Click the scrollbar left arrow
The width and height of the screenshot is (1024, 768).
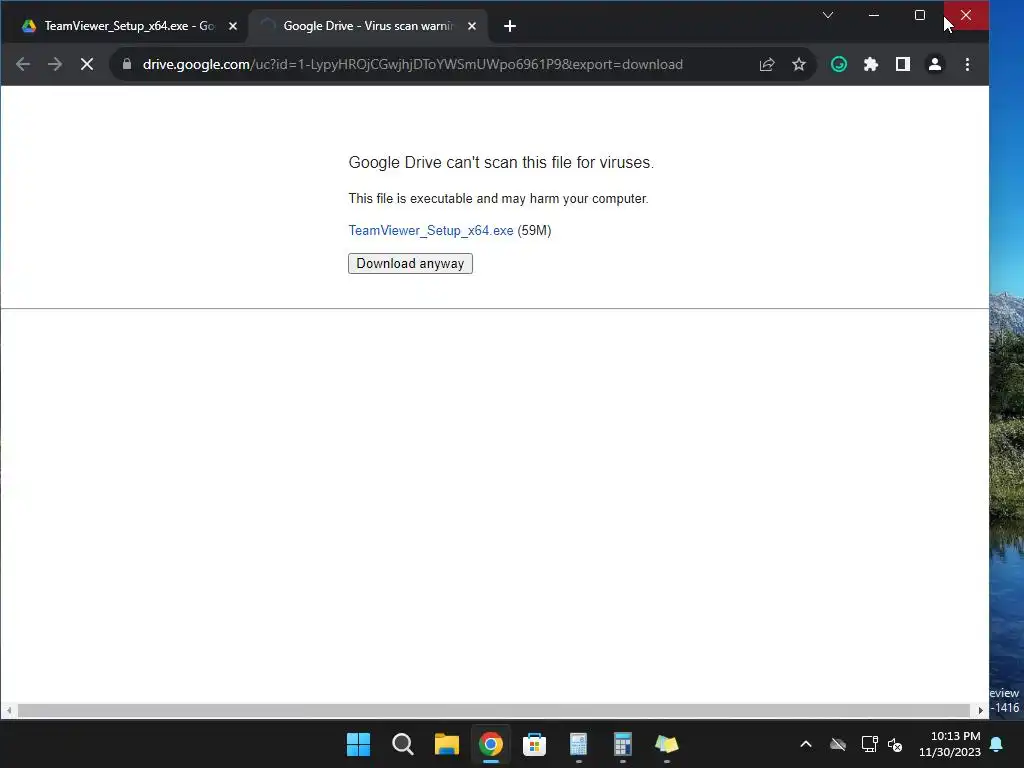[8, 710]
